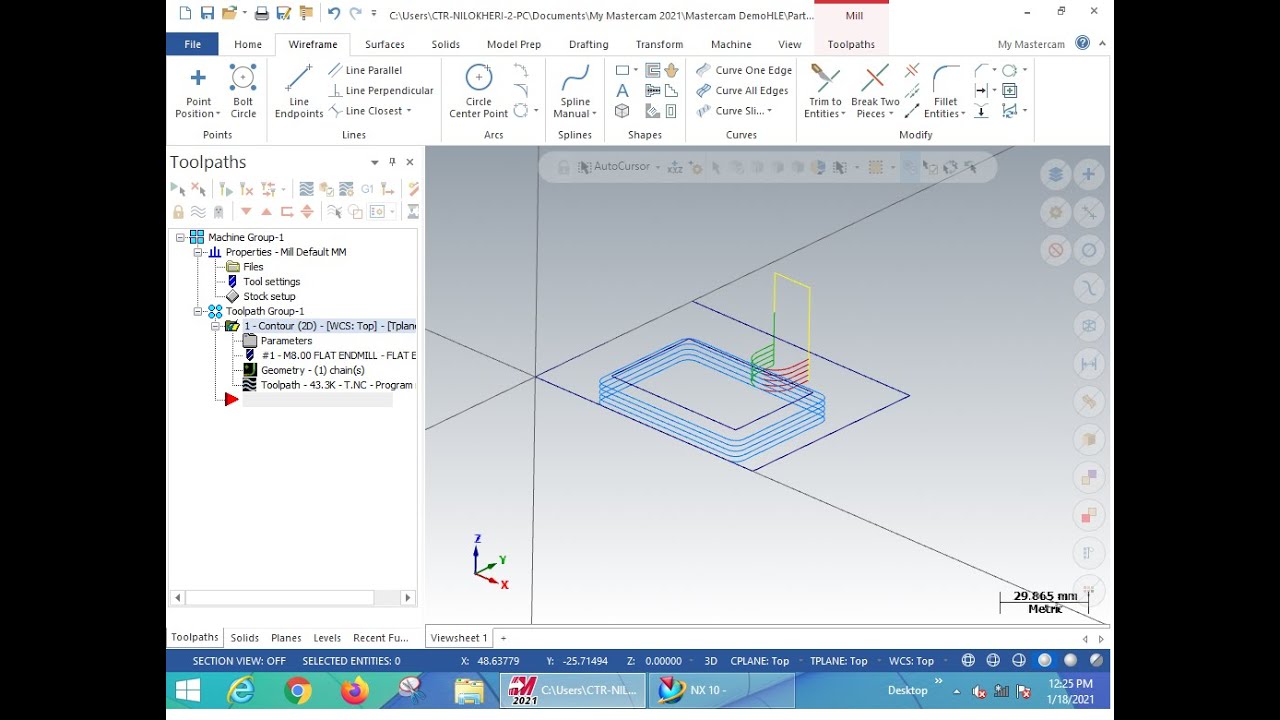Viewport: 1280px width, 720px height.
Task: Open the Curve Sli... dropdown arrow
Action: click(x=769, y=111)
